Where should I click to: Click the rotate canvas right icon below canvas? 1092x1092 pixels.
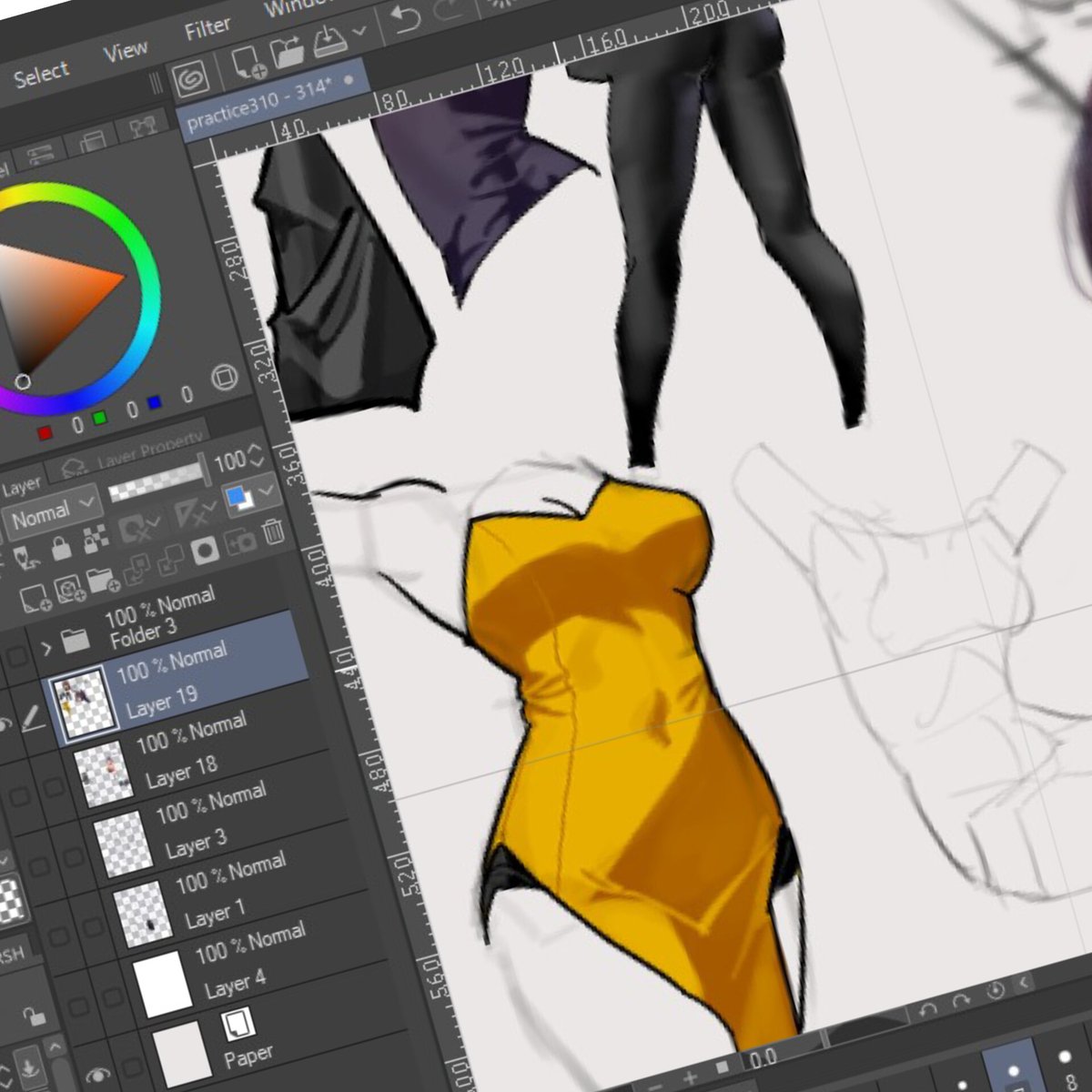pyautogui.click(x=964, y=1002)
